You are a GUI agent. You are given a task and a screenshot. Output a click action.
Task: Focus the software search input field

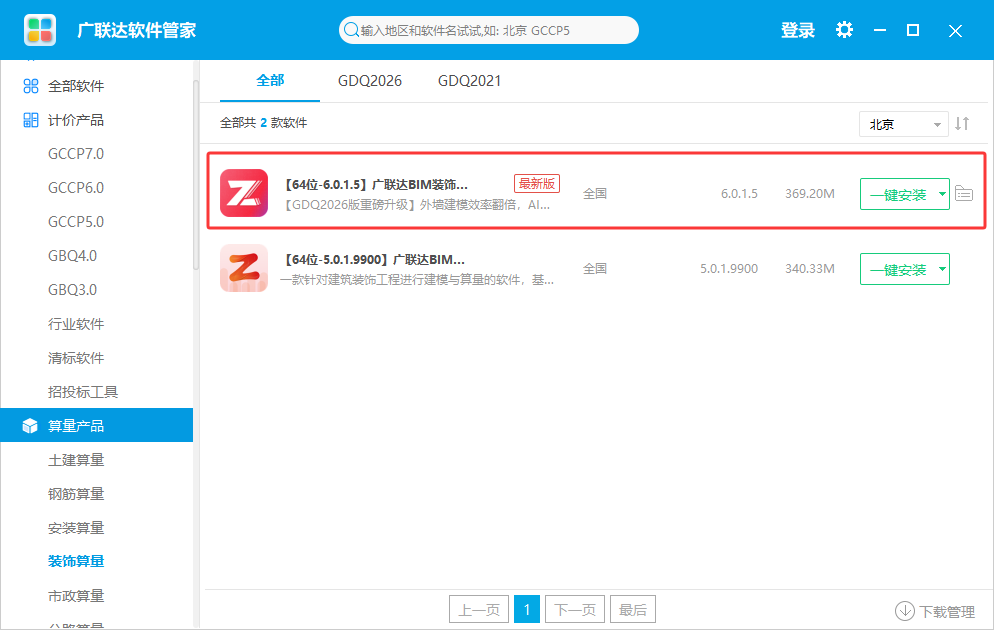(x=489, y=30)
